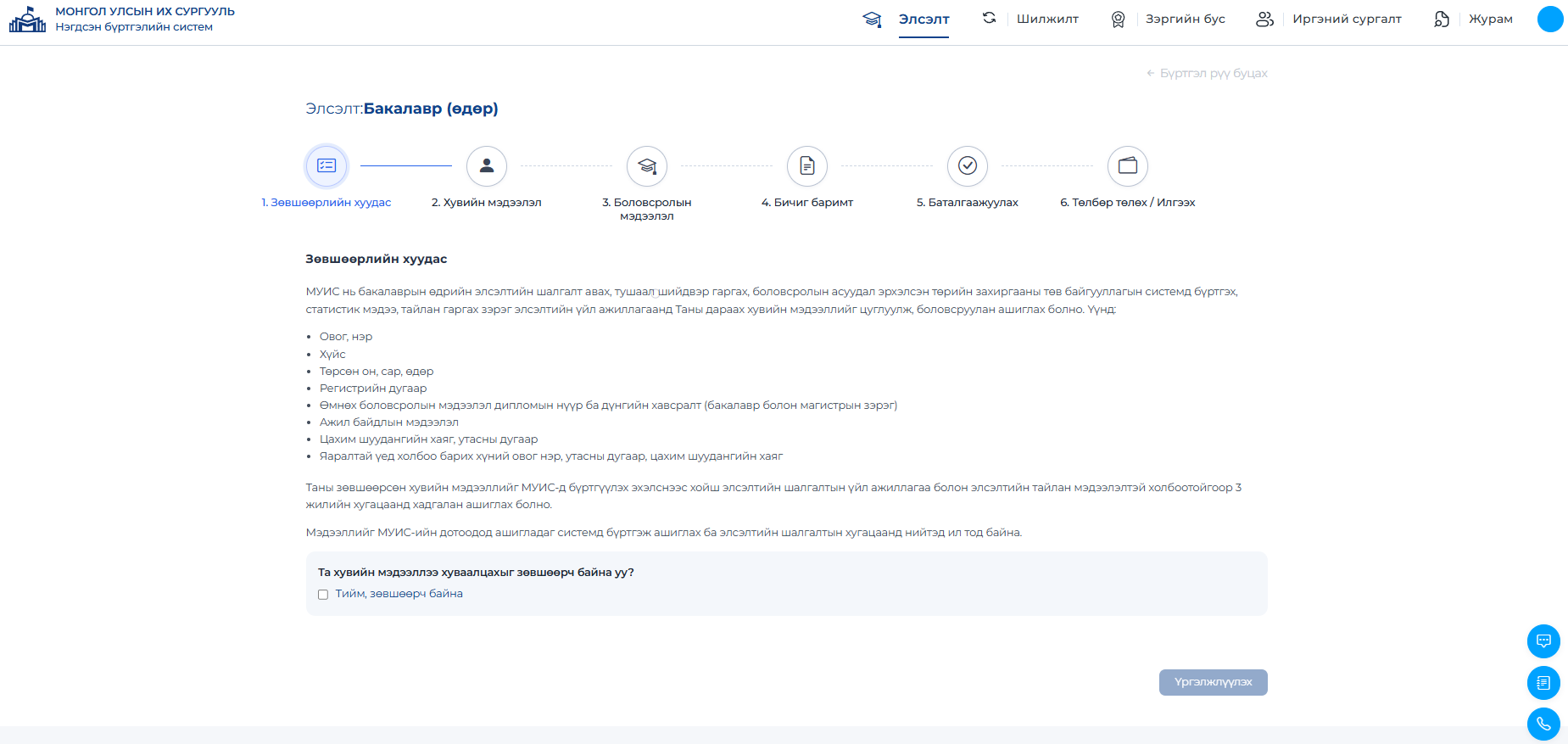Click the '4. Бичиг баримт' step label
Image resolution: width=1568 pixels, height=744 pixels.
coord(807,203)
